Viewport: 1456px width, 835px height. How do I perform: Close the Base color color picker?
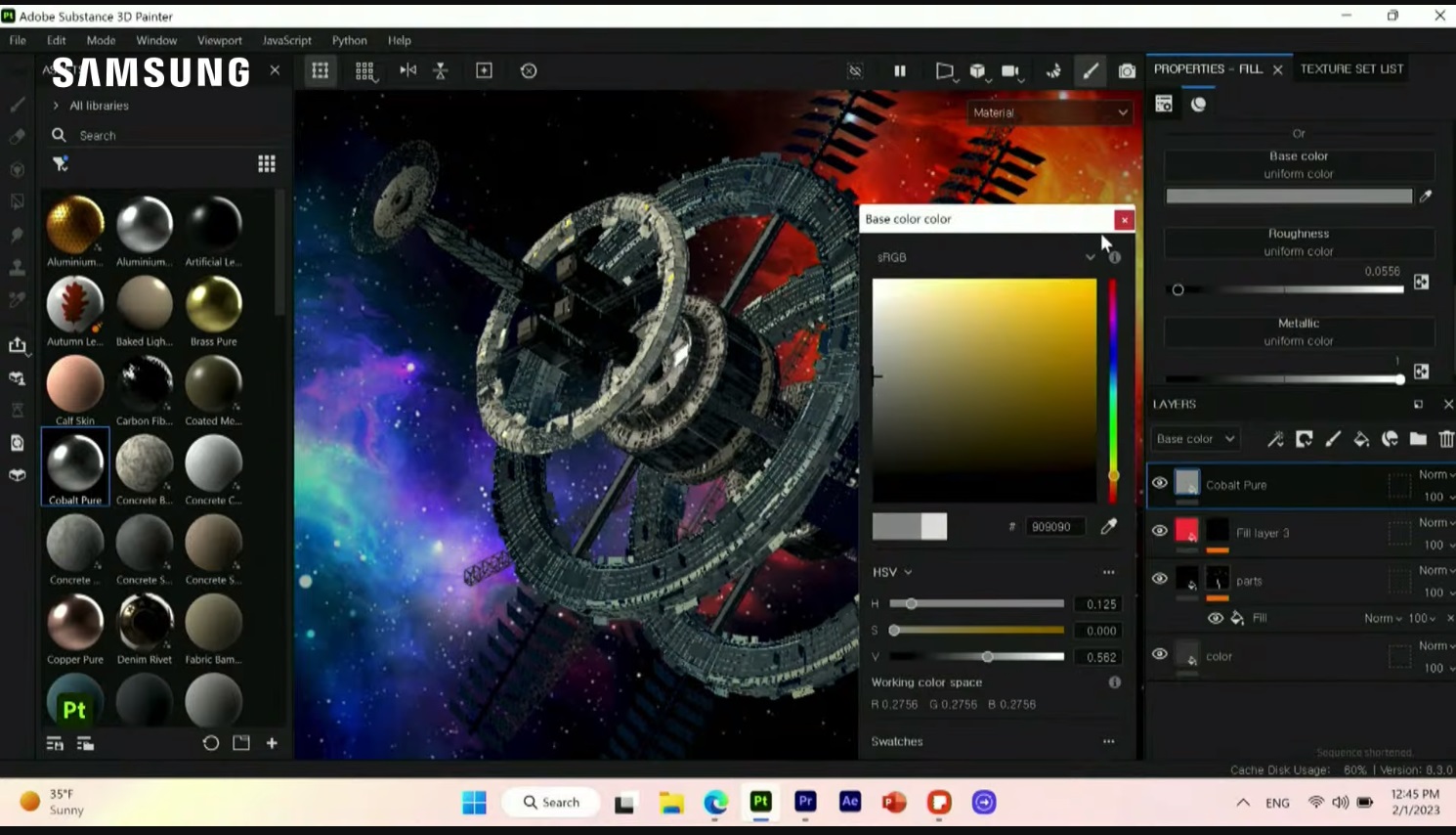[1125, 220]
